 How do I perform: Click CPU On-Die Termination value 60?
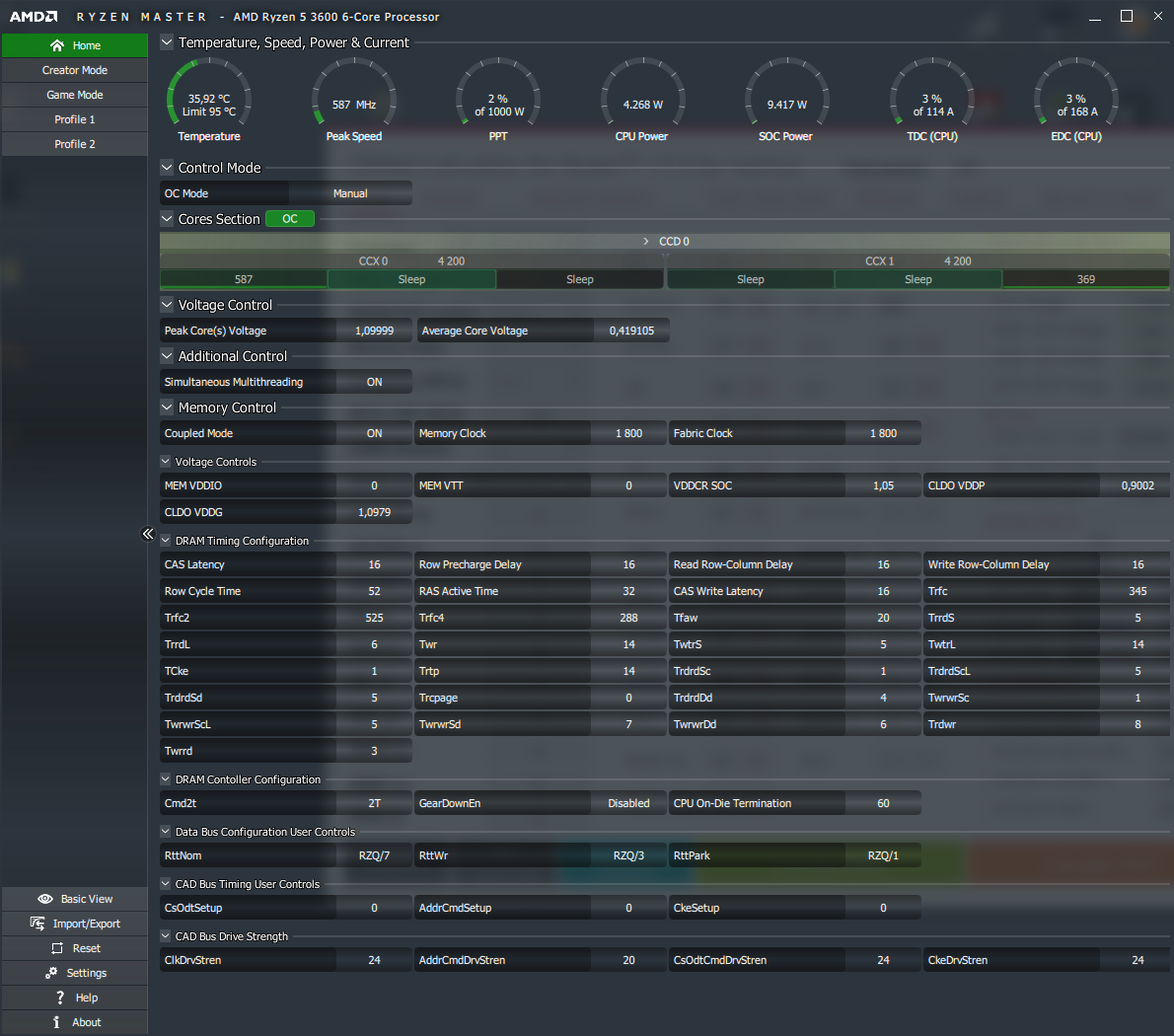(x=884, y=803)
